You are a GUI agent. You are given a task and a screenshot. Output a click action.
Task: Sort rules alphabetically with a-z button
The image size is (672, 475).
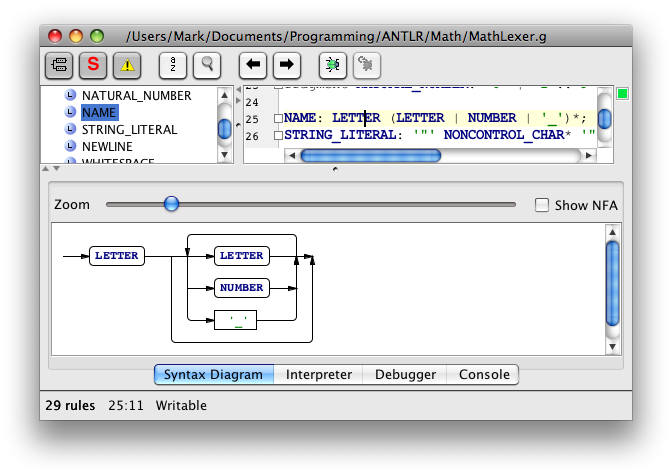click(173, 65)
